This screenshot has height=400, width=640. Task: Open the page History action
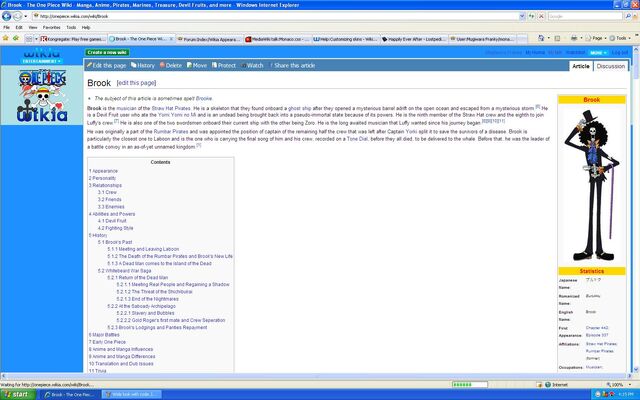pyautogui.click(x=143, y=65)
